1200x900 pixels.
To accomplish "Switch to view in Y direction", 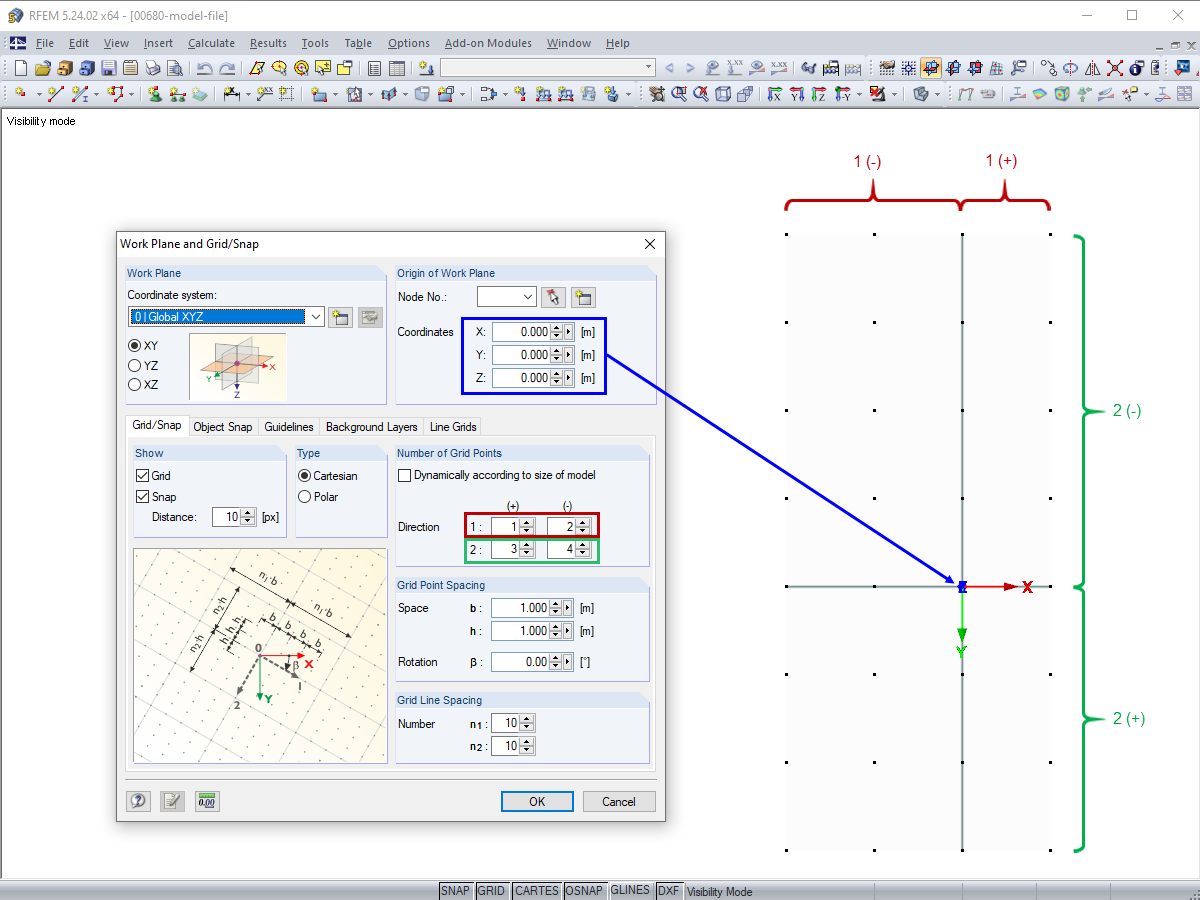I will (x=797, y=94).
